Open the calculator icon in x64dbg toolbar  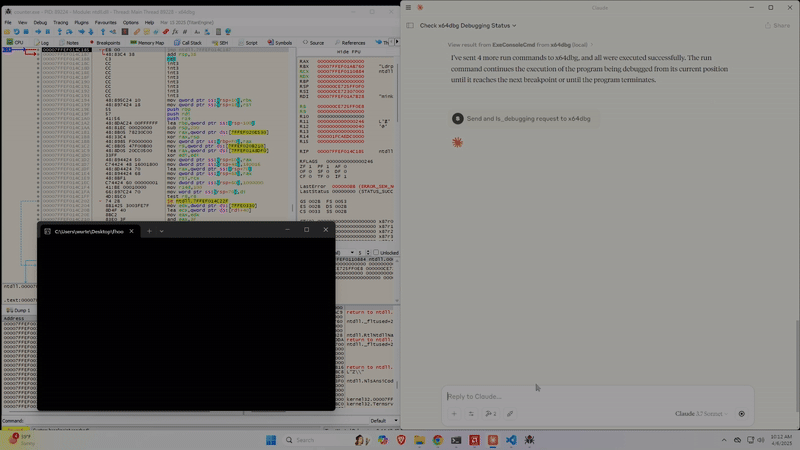coord(218,32)
